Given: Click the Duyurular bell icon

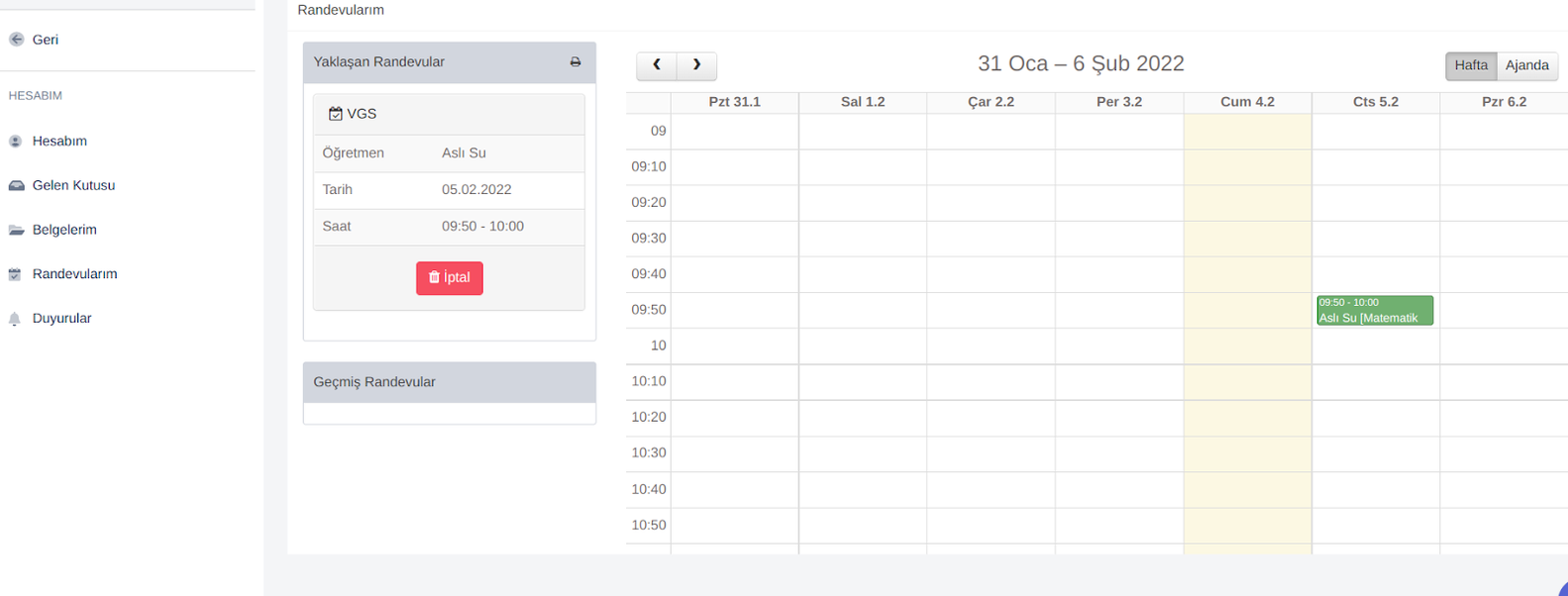Looking at the screenshot, I should [x=15, y=319].
